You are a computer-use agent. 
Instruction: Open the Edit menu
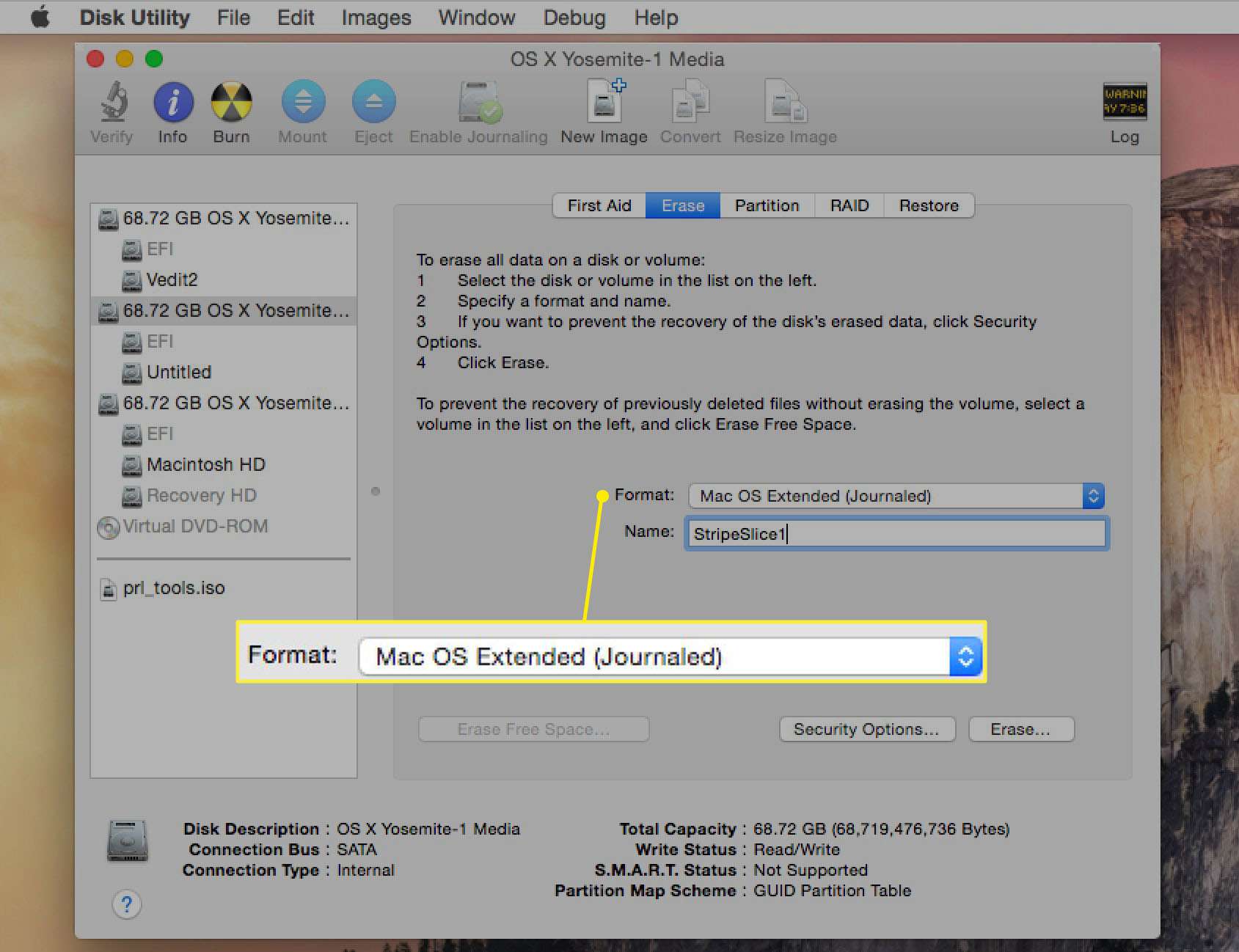point(296,17)
